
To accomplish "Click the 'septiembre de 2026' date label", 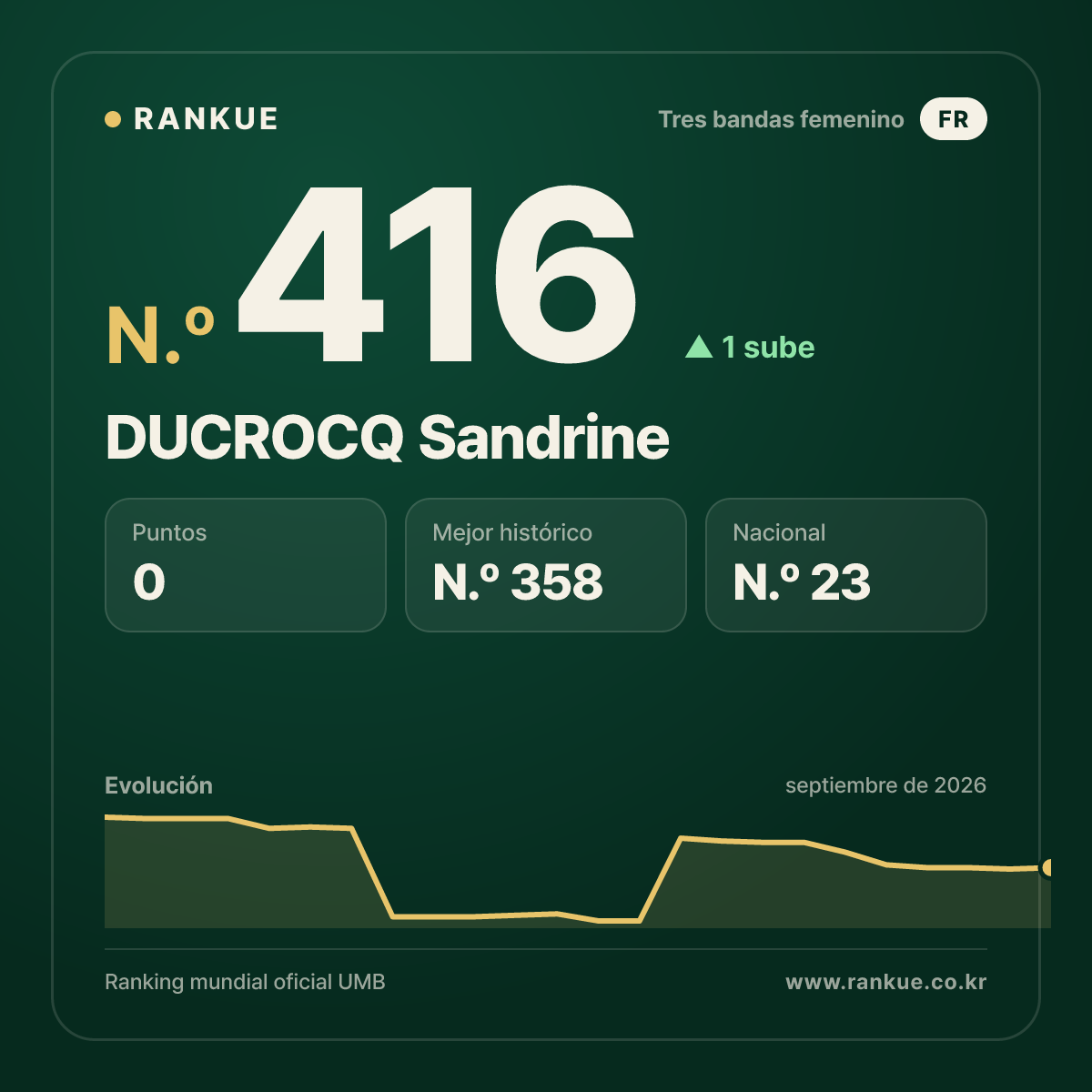I will point(885,785).
